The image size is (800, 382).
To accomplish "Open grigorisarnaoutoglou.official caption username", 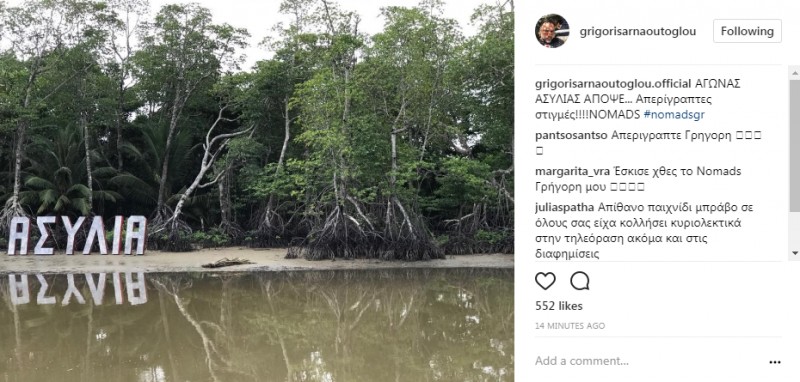I will tap(613, 84).
